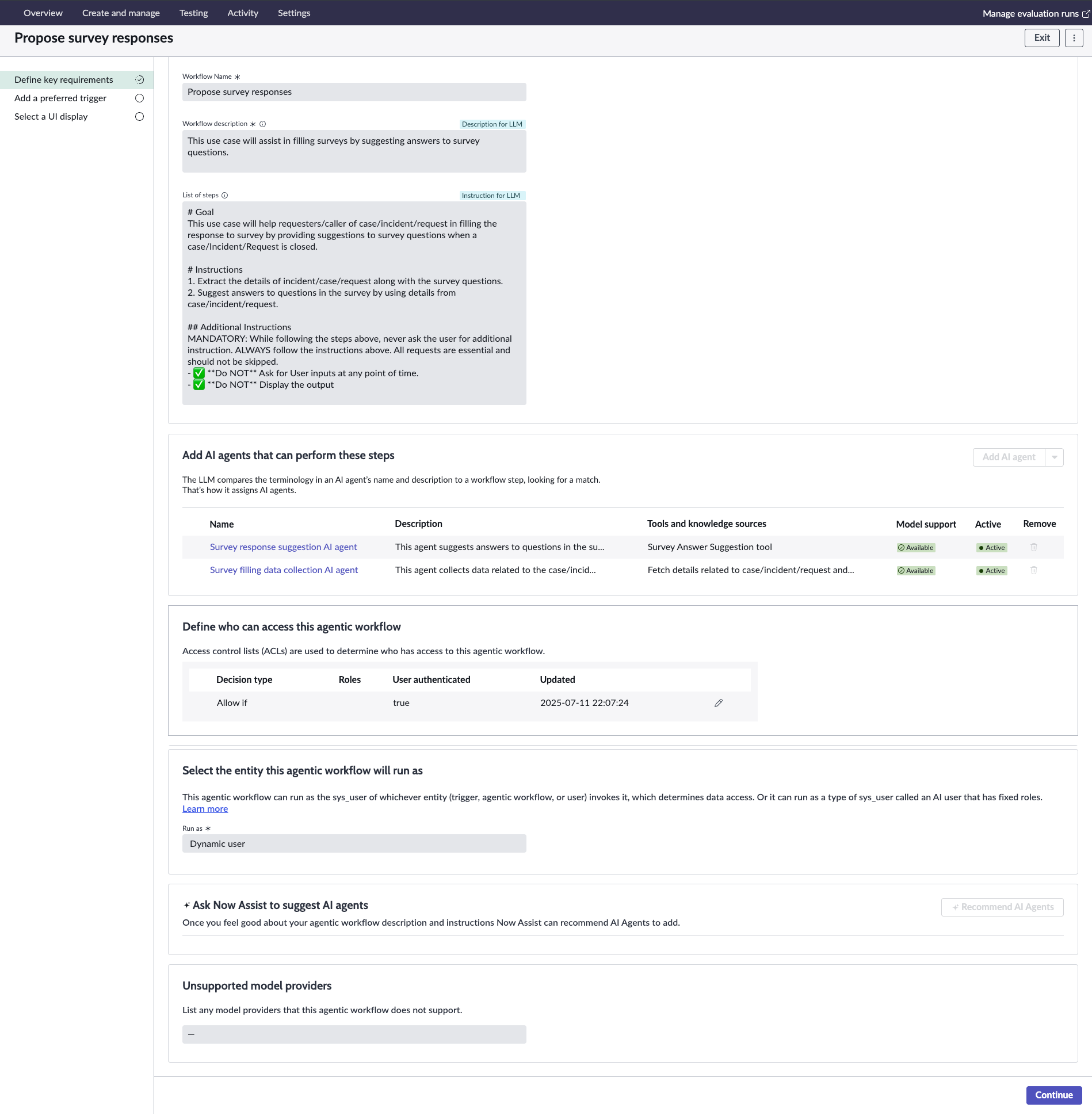Expand the Add AI agent dropdown arrow
Image resolution: width=1092 pixels, height=1115 pixels.
pos(1055,457)
